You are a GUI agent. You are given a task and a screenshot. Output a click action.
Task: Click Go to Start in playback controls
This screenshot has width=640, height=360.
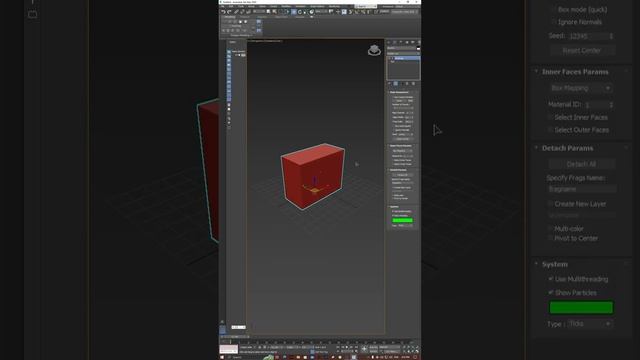point(338,347)
